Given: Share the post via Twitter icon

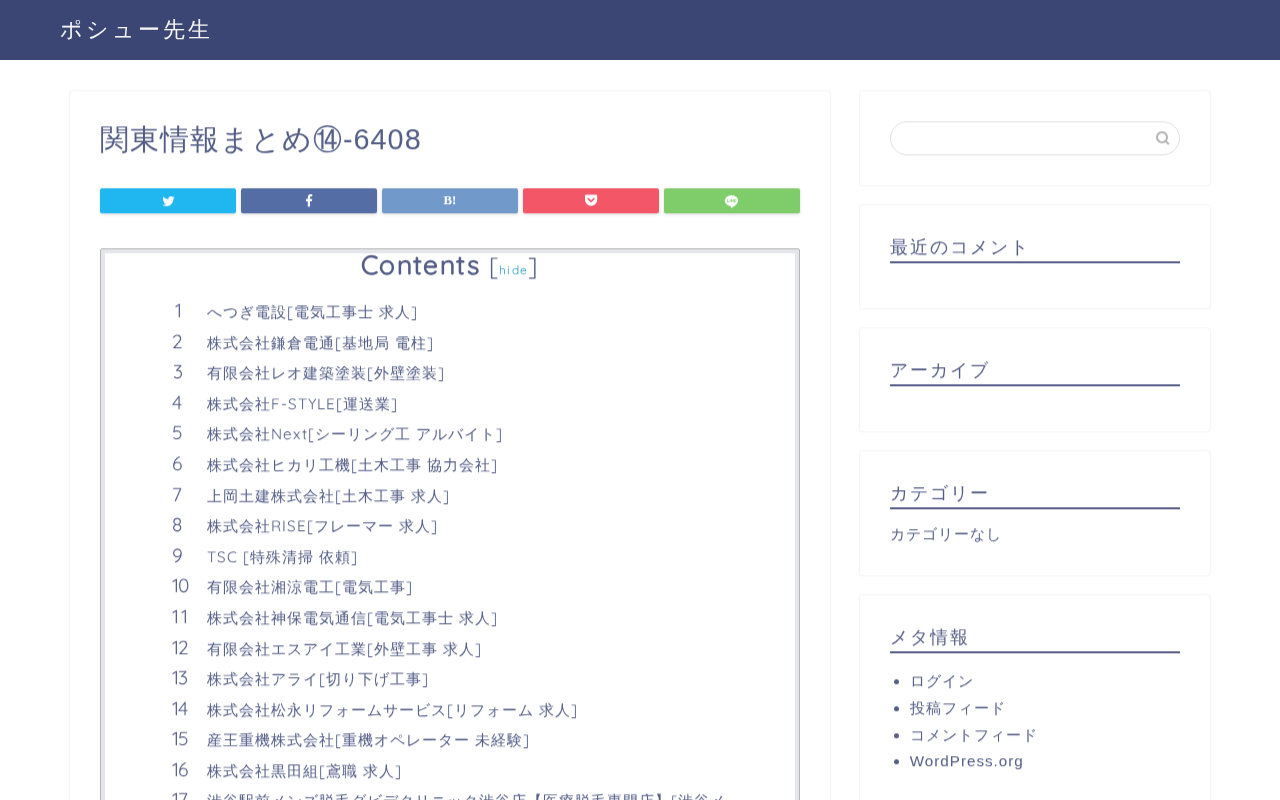Looking at the screenshot, I should pyautogui.click(x=168, y=201).
